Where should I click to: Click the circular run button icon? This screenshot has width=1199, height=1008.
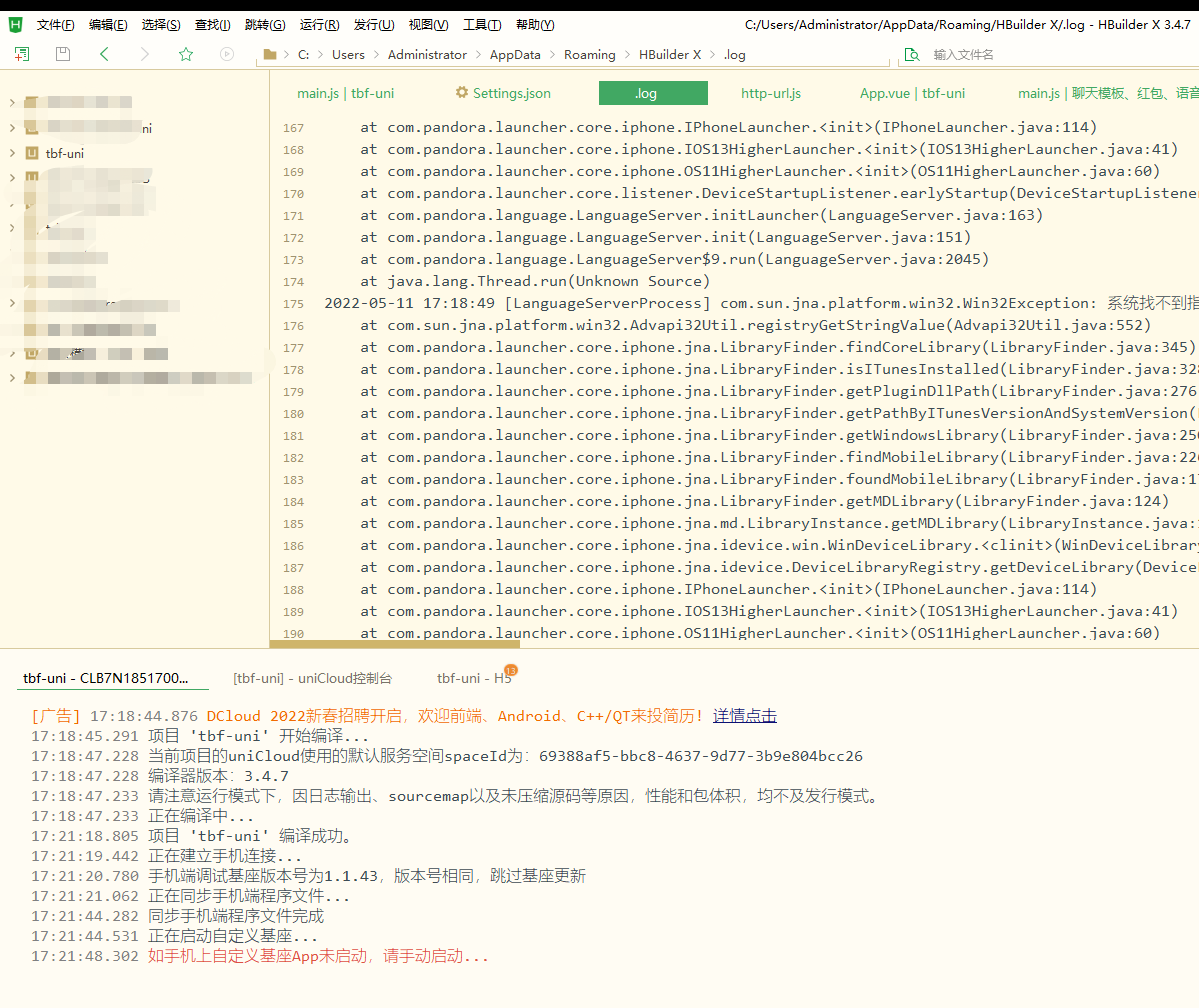click(x=227, y=54)
